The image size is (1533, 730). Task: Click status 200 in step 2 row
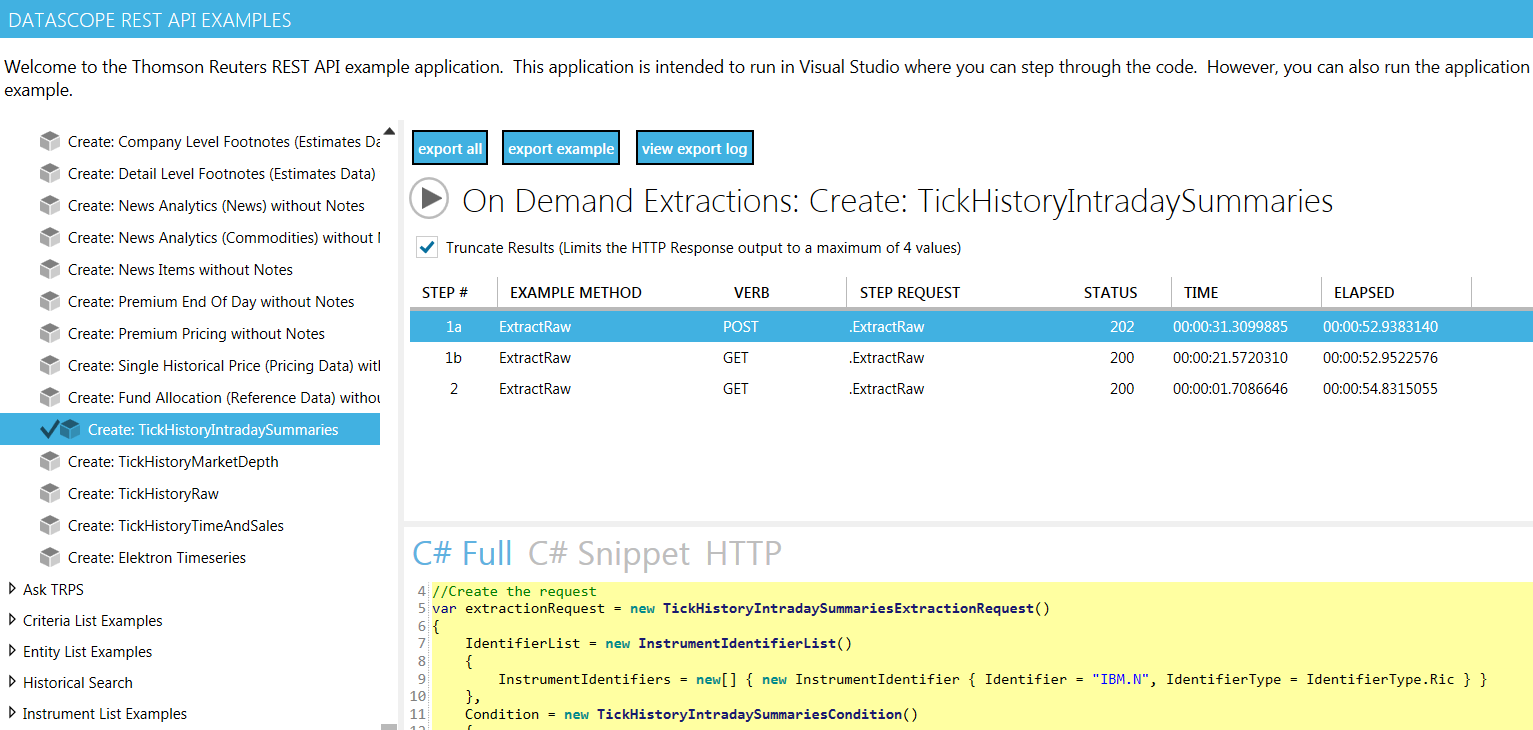[1122, 389]
